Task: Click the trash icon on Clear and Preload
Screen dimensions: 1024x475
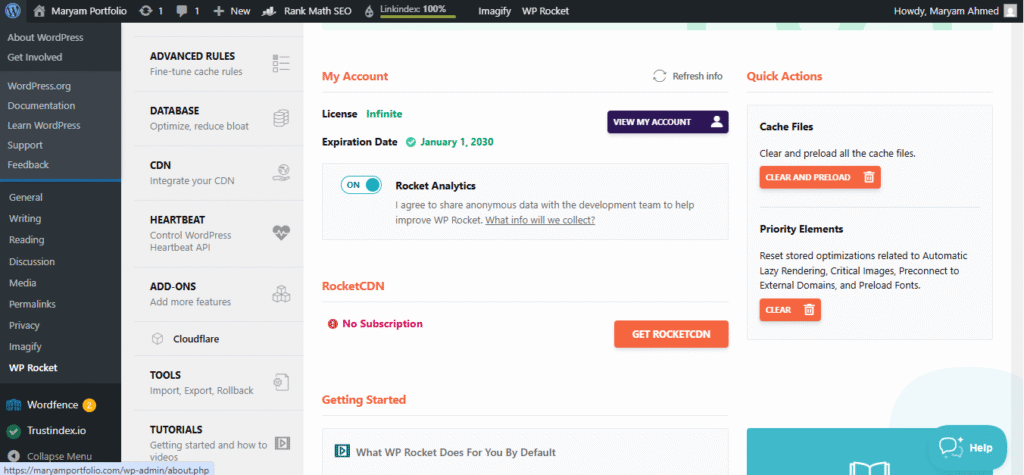Action: 869,177
